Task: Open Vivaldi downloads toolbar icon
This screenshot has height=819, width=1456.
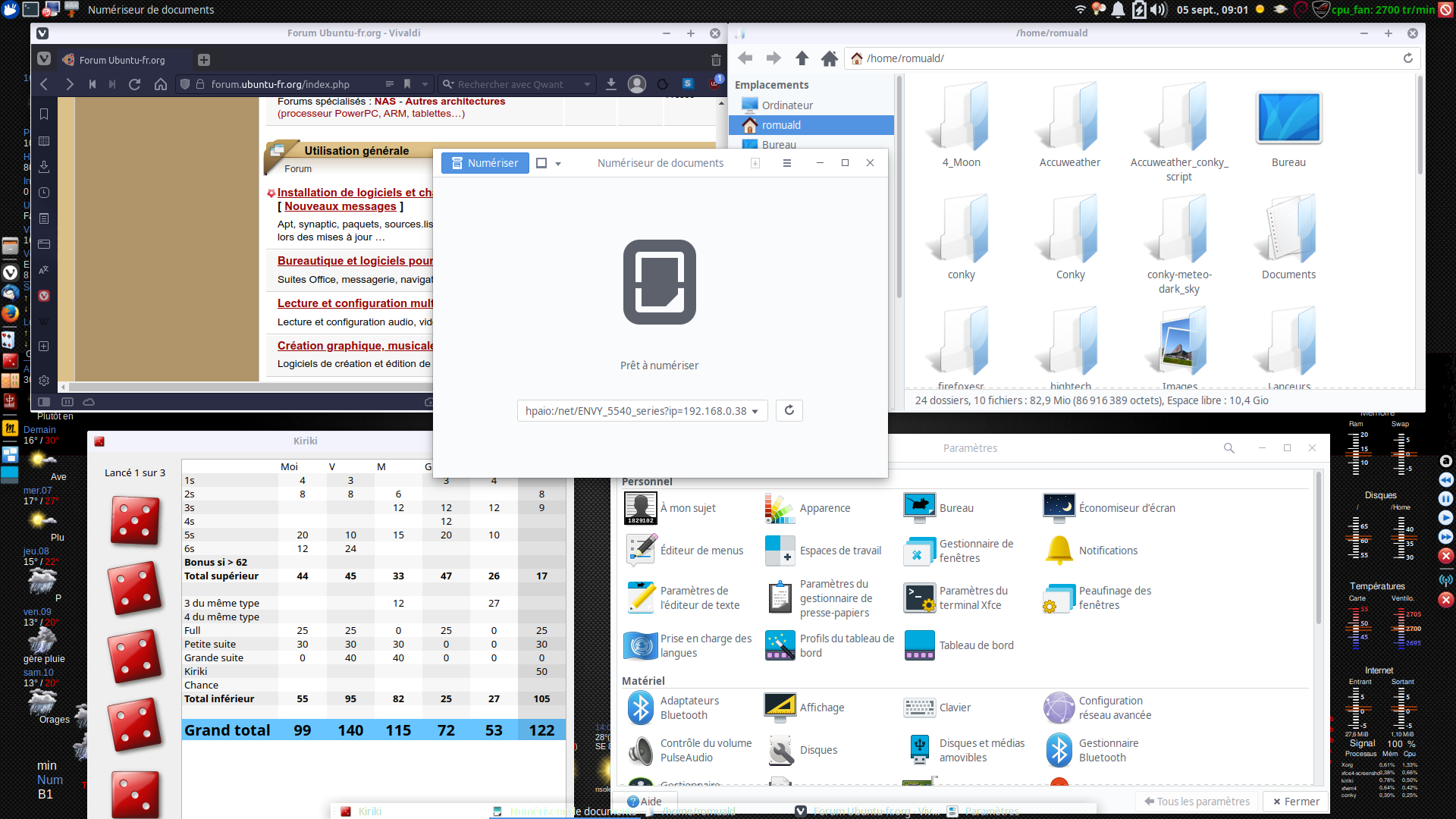Action: pos(610,84)
